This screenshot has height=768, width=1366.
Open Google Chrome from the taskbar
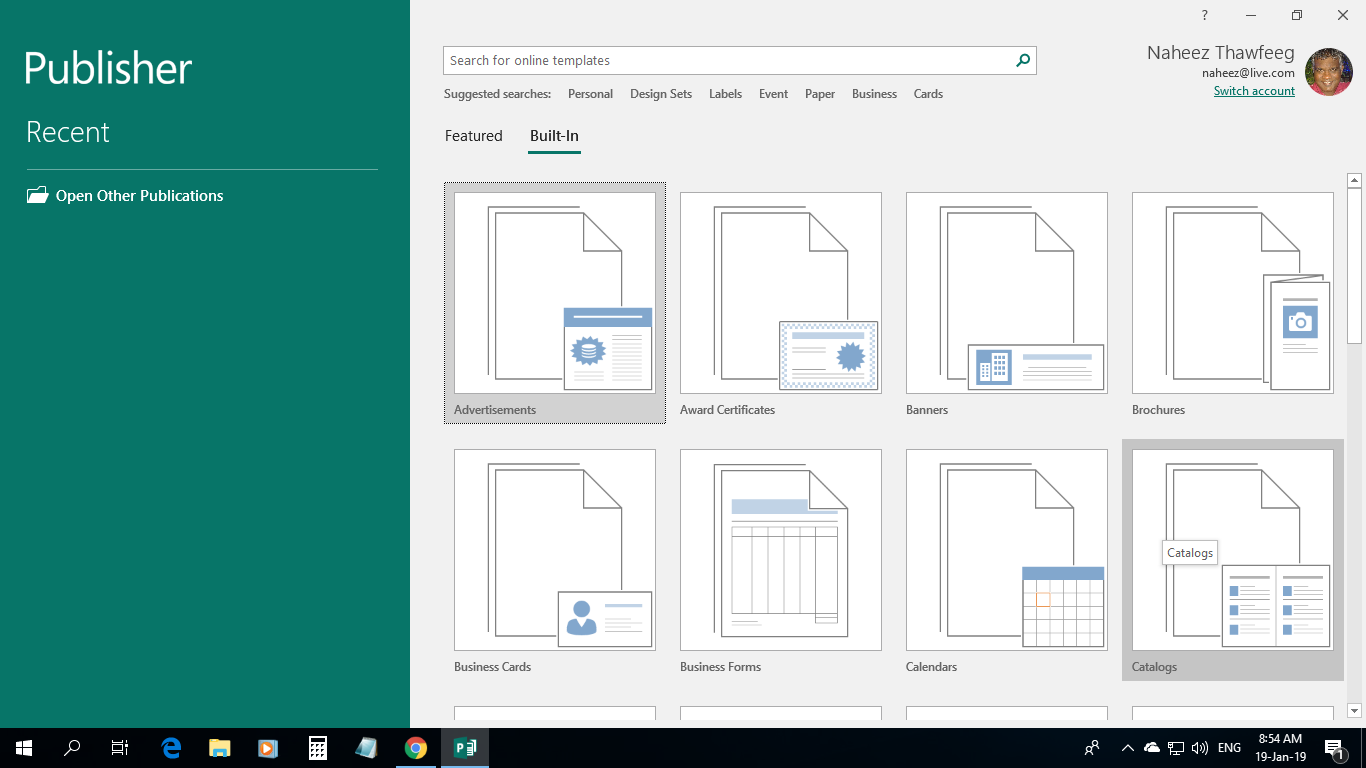coord(415,748)
